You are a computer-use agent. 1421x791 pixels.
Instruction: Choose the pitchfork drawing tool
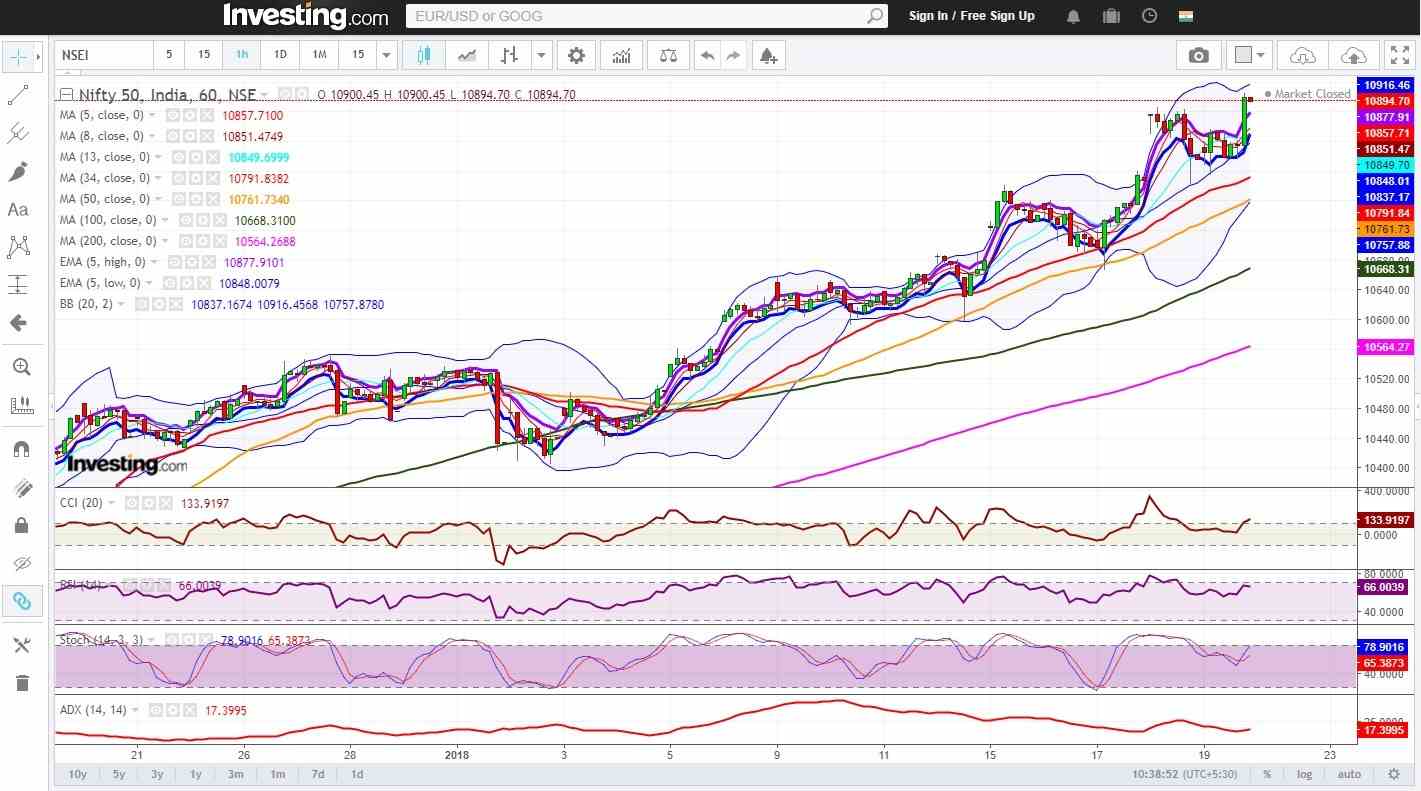(18, 133)
